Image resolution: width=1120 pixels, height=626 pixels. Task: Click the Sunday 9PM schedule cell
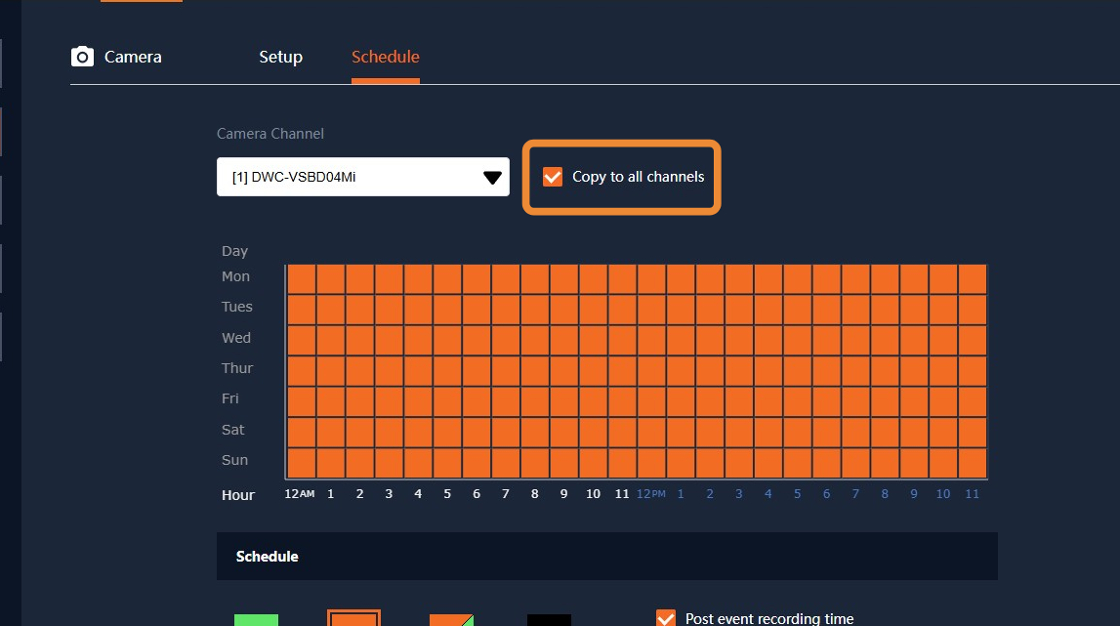tap(914, 463)
